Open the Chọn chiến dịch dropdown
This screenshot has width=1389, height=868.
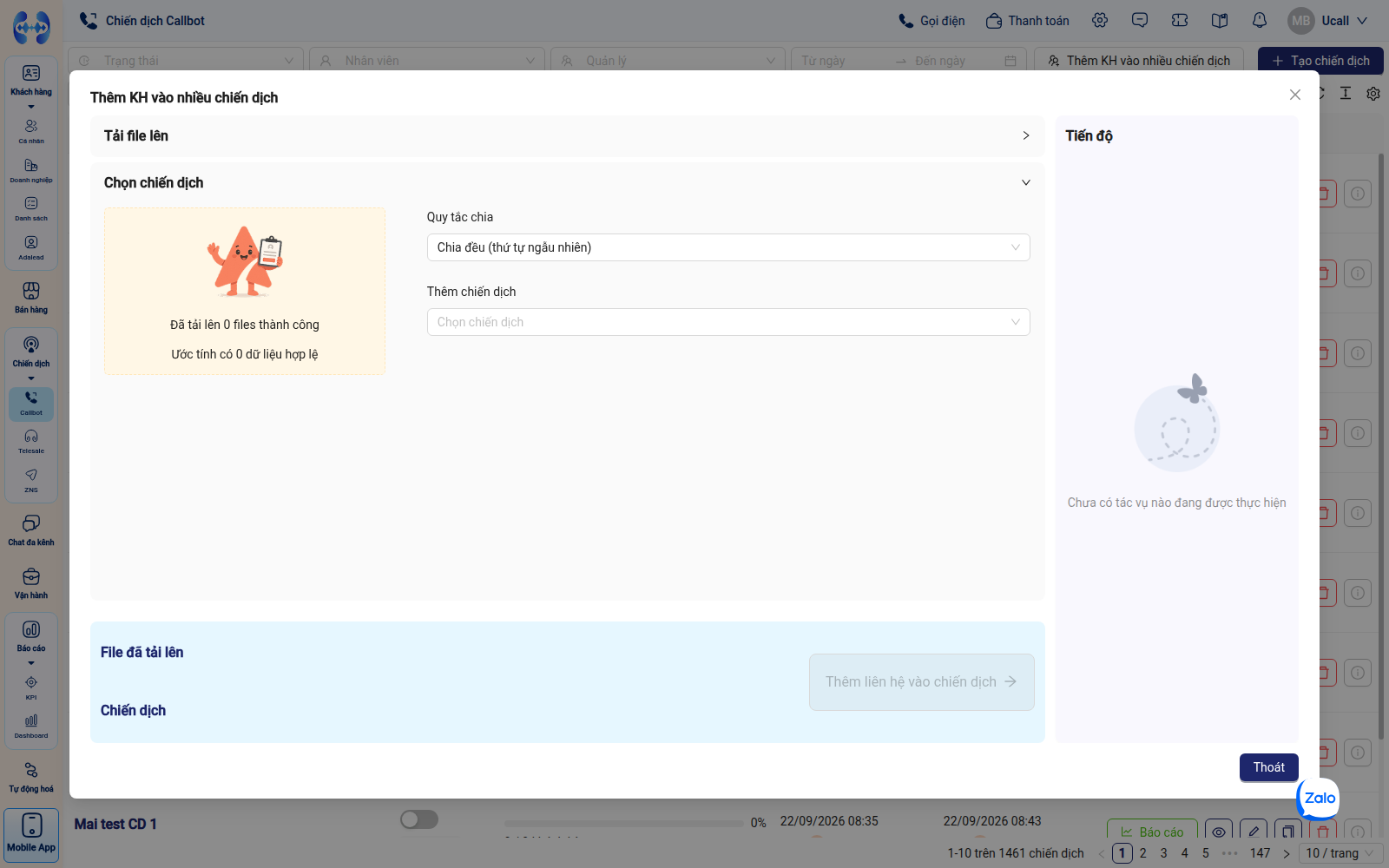click(x=728, y=322)
